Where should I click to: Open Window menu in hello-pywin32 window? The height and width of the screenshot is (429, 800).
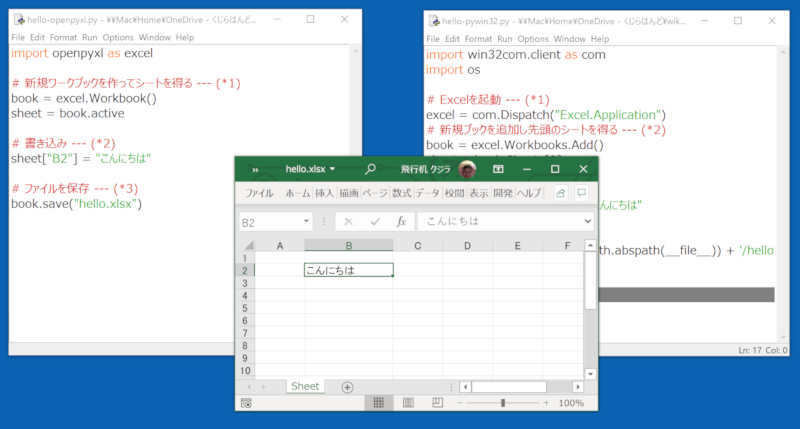(569, 39)
